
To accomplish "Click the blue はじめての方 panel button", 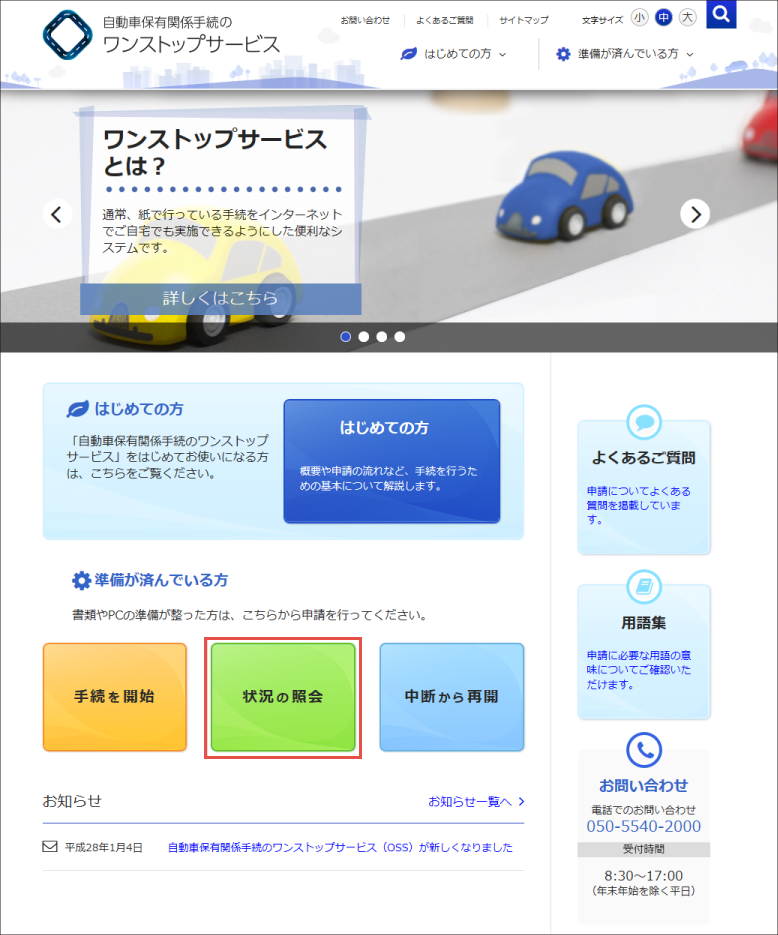I will pos(392,461).
